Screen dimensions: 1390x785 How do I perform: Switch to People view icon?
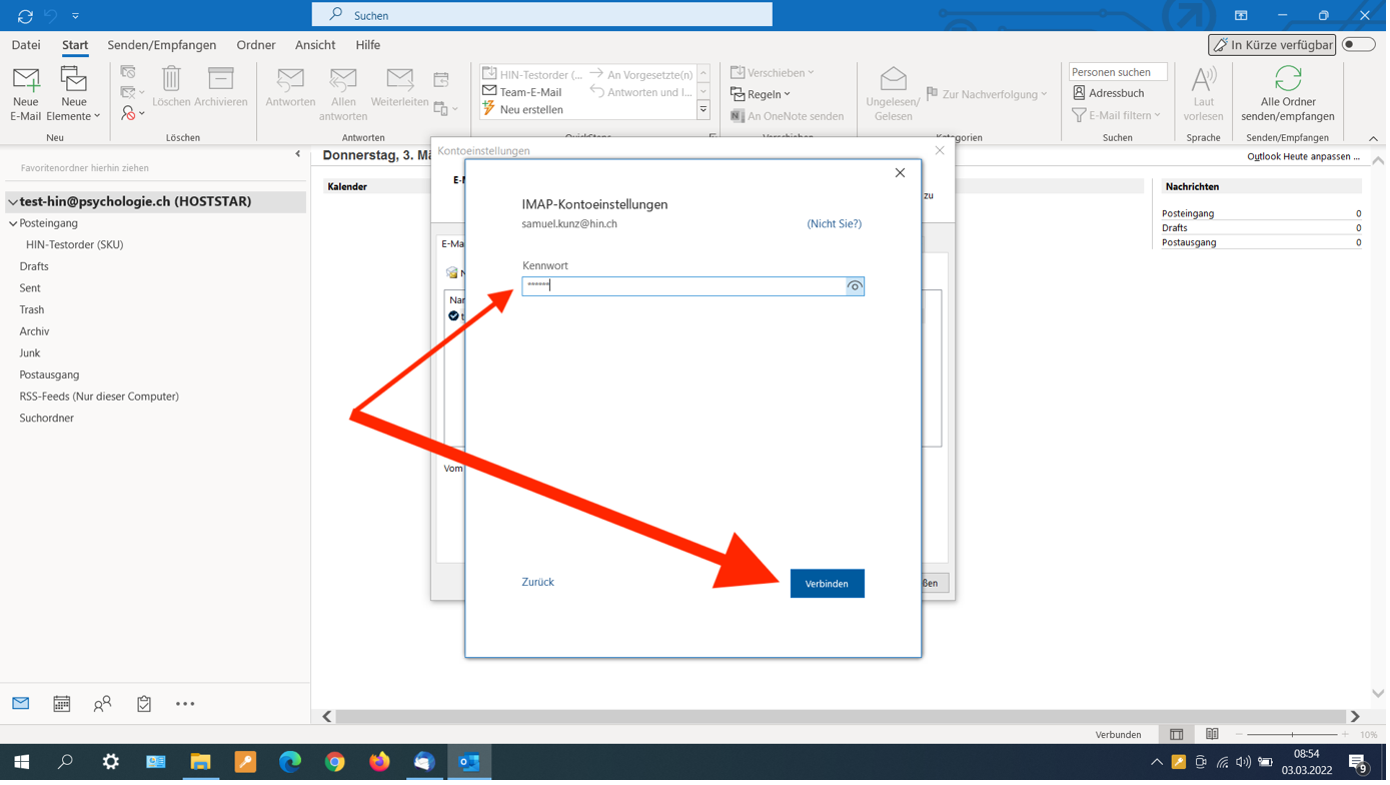[102, 705]
